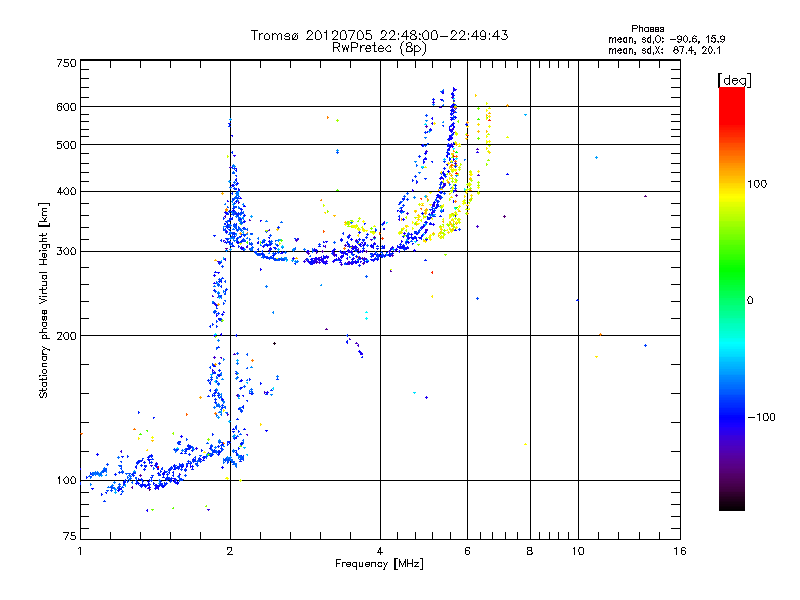Click the 'Phases' label above the statistics

647,29
